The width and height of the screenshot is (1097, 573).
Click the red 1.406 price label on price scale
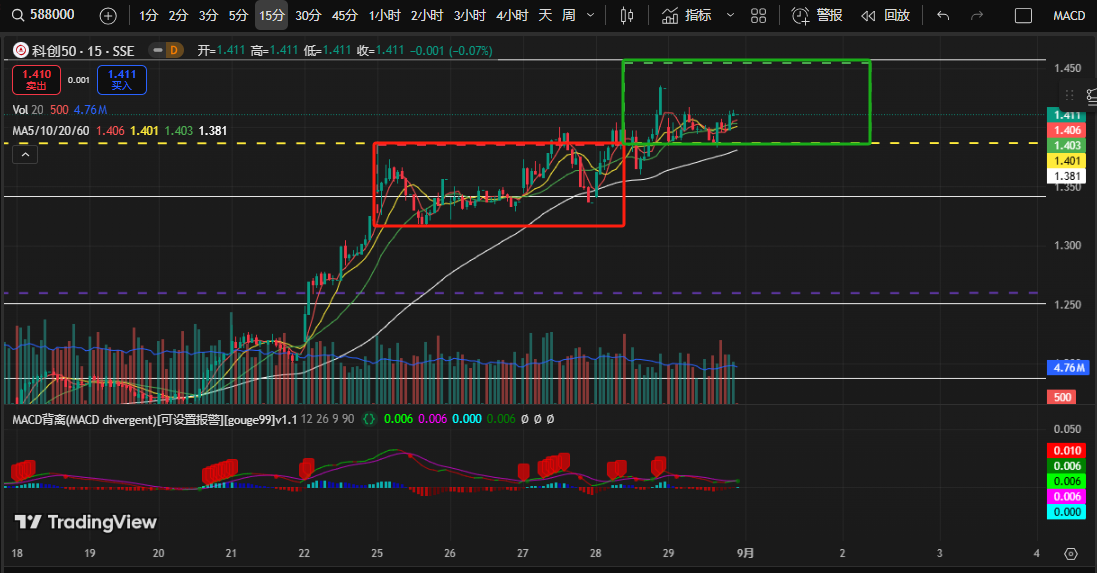coord(1067,130)
